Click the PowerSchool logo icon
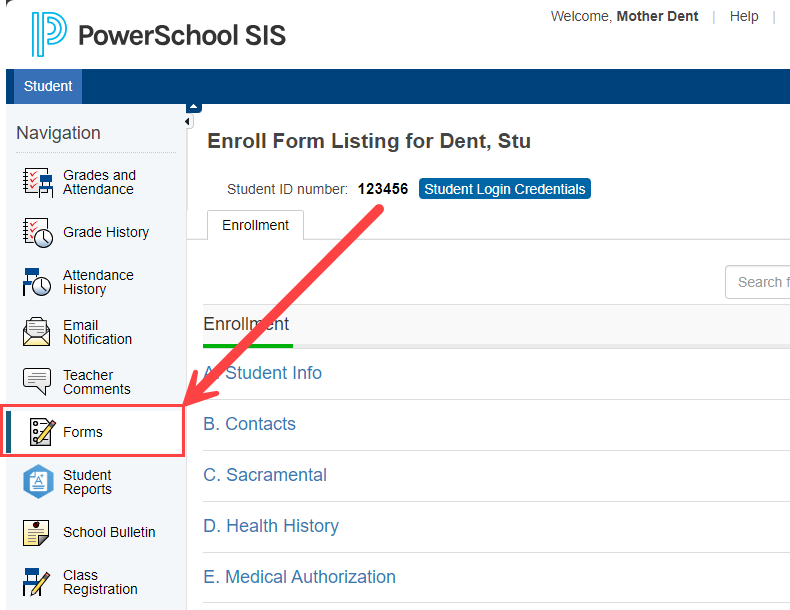 coord(49,34)
